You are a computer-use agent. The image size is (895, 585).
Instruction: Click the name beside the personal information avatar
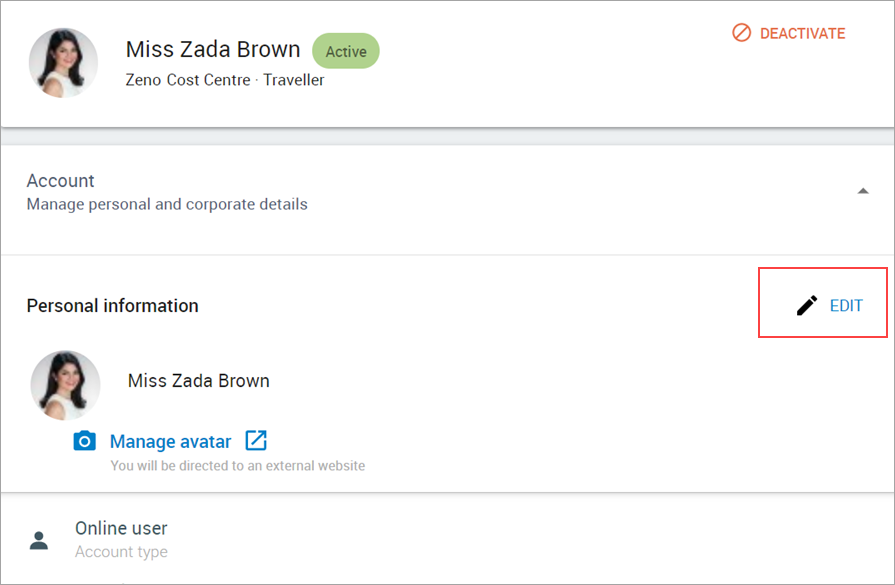pos(199,381)
